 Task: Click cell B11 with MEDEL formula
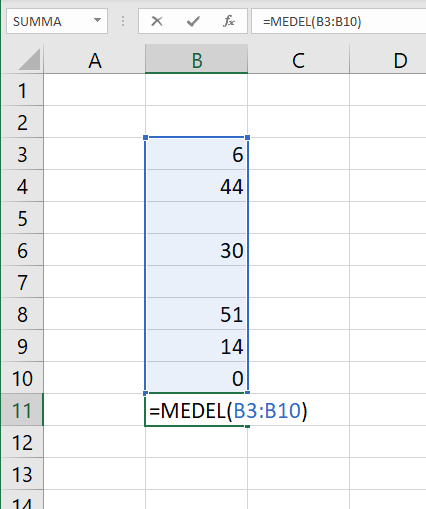(x=197, y=410)
